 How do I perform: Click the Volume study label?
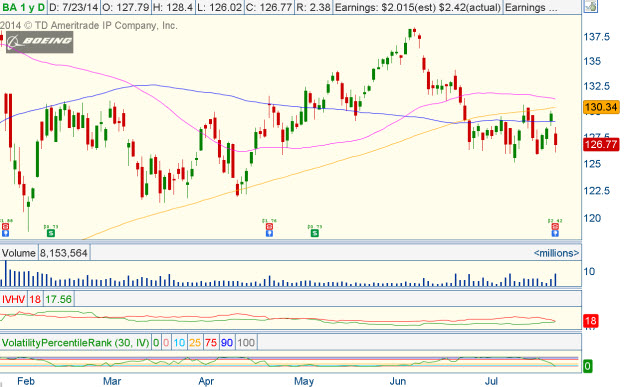coord(19,253)
